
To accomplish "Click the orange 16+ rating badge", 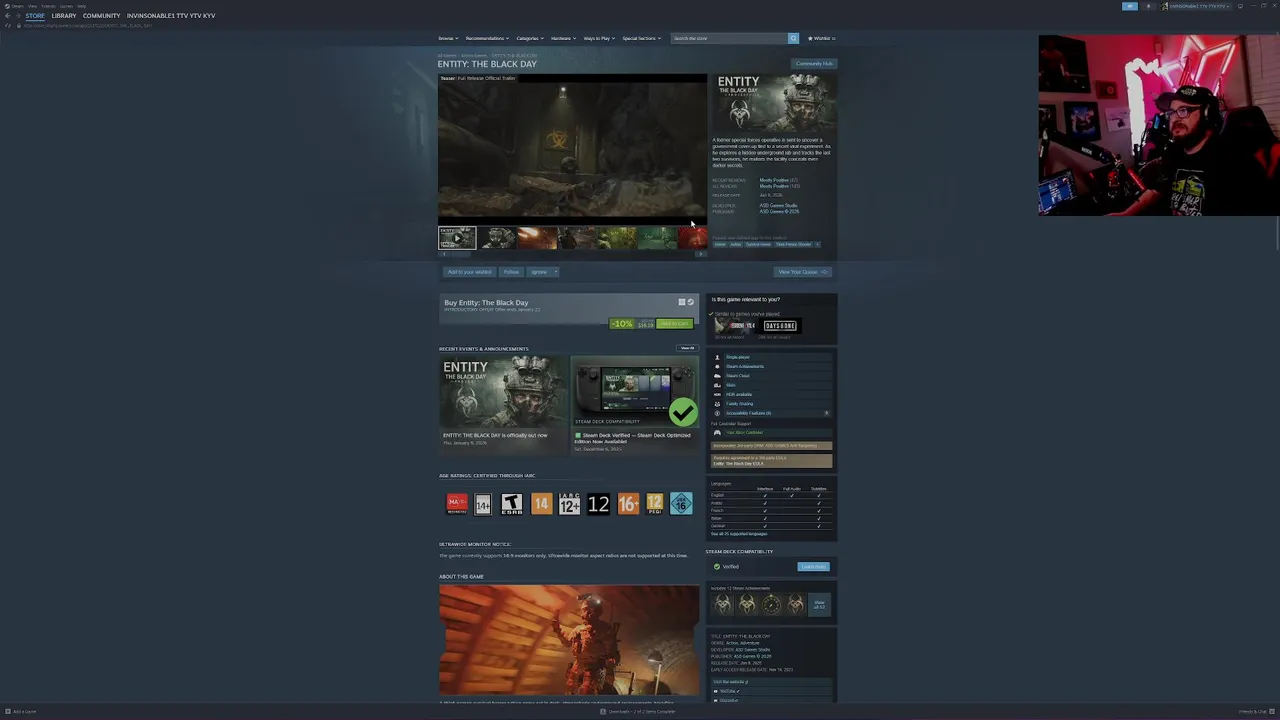I will pos(628,504).
